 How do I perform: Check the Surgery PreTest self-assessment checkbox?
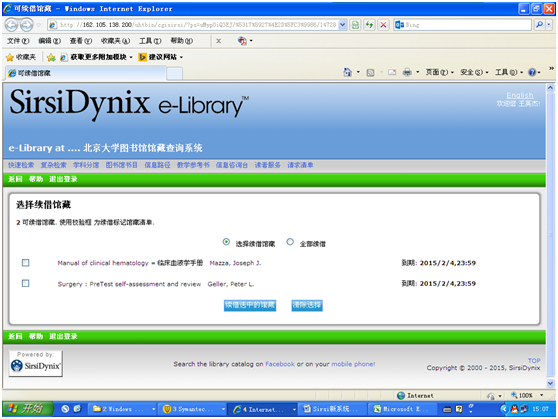[x=26, y=283]
